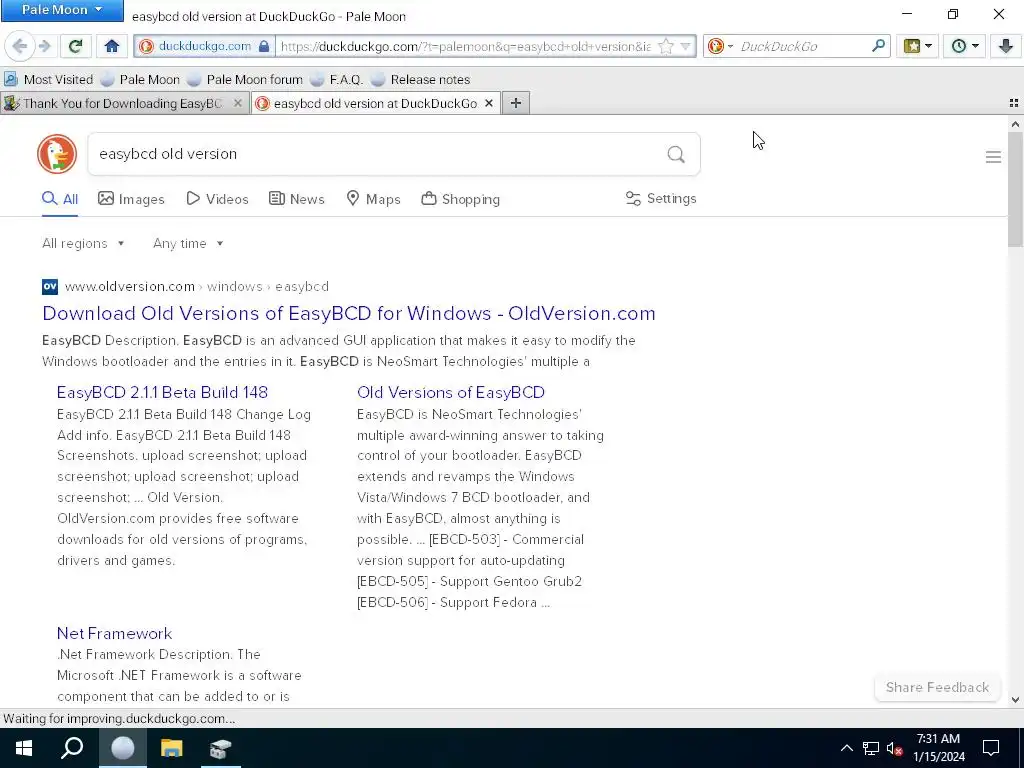The width and height of the screenshot is (1024, 768).
Task: Click the DuckDuckGo duck logo
Action: [x=57, y=154]
